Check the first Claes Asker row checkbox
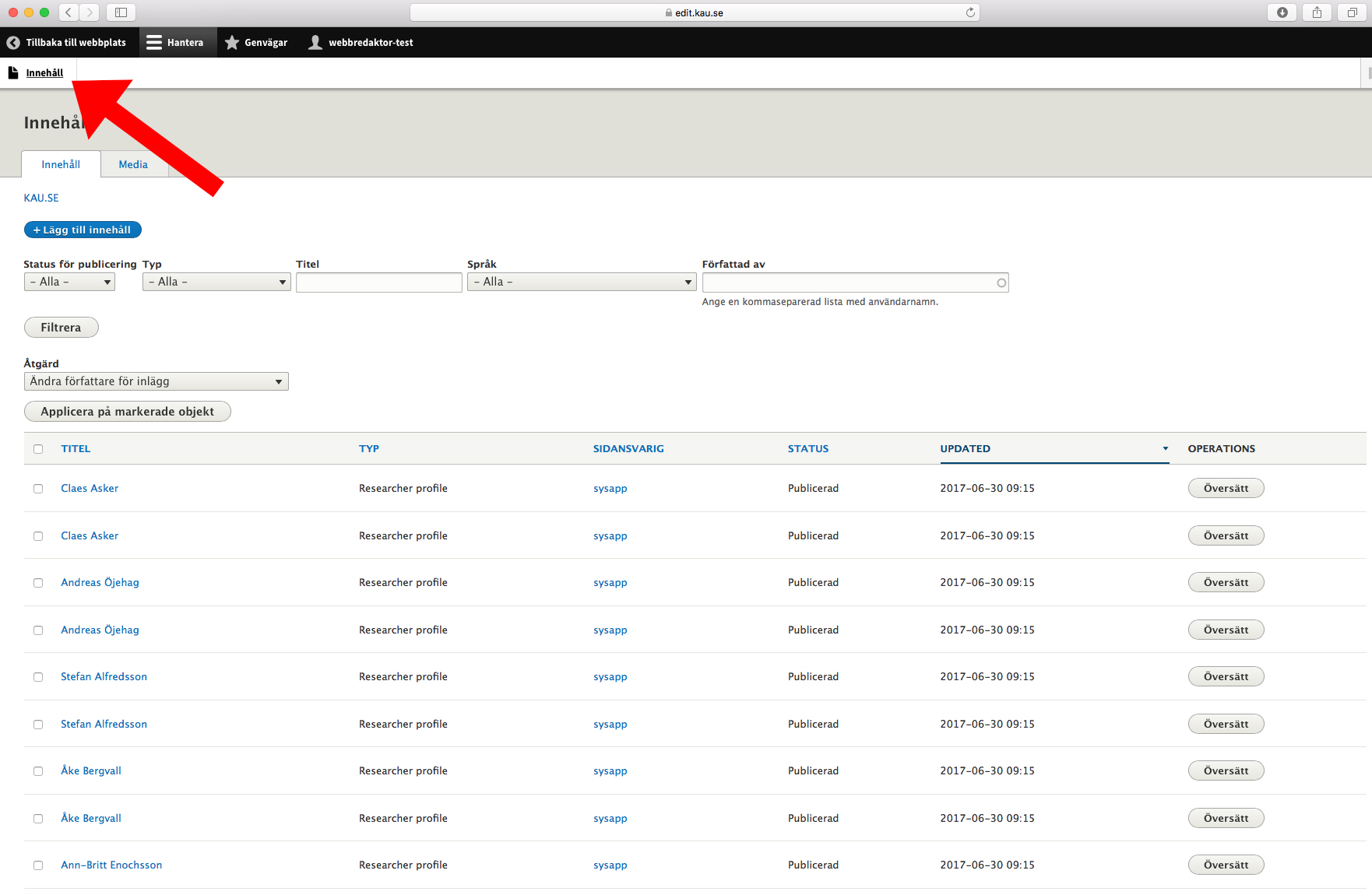This screenshot has height=895, width=1372. [38, 489]
